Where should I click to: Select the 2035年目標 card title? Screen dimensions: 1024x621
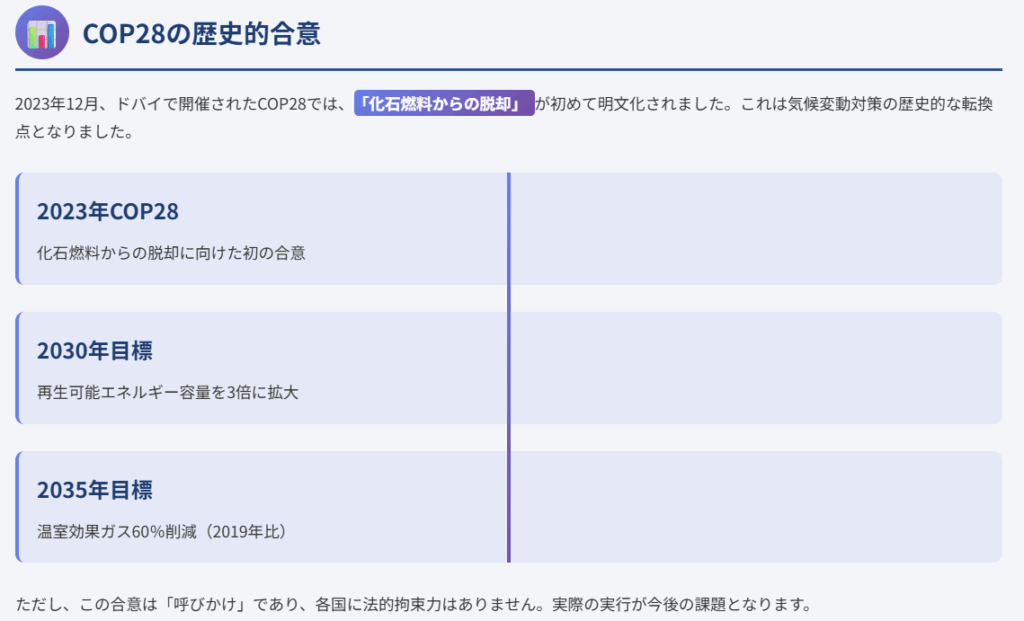coord(94,490)
